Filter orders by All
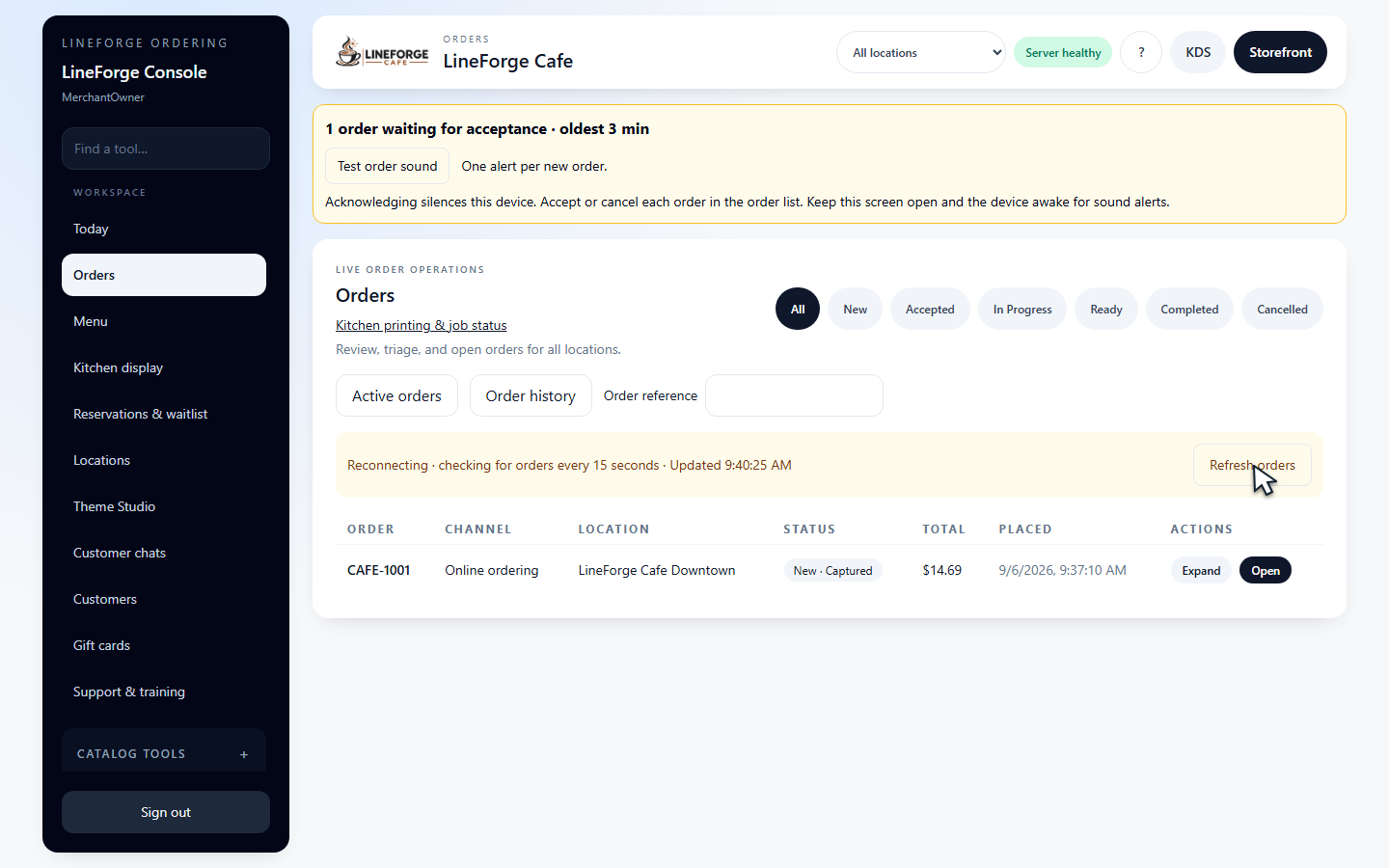Viewport: 1389px width, 868px height. [x=798, y=309]
